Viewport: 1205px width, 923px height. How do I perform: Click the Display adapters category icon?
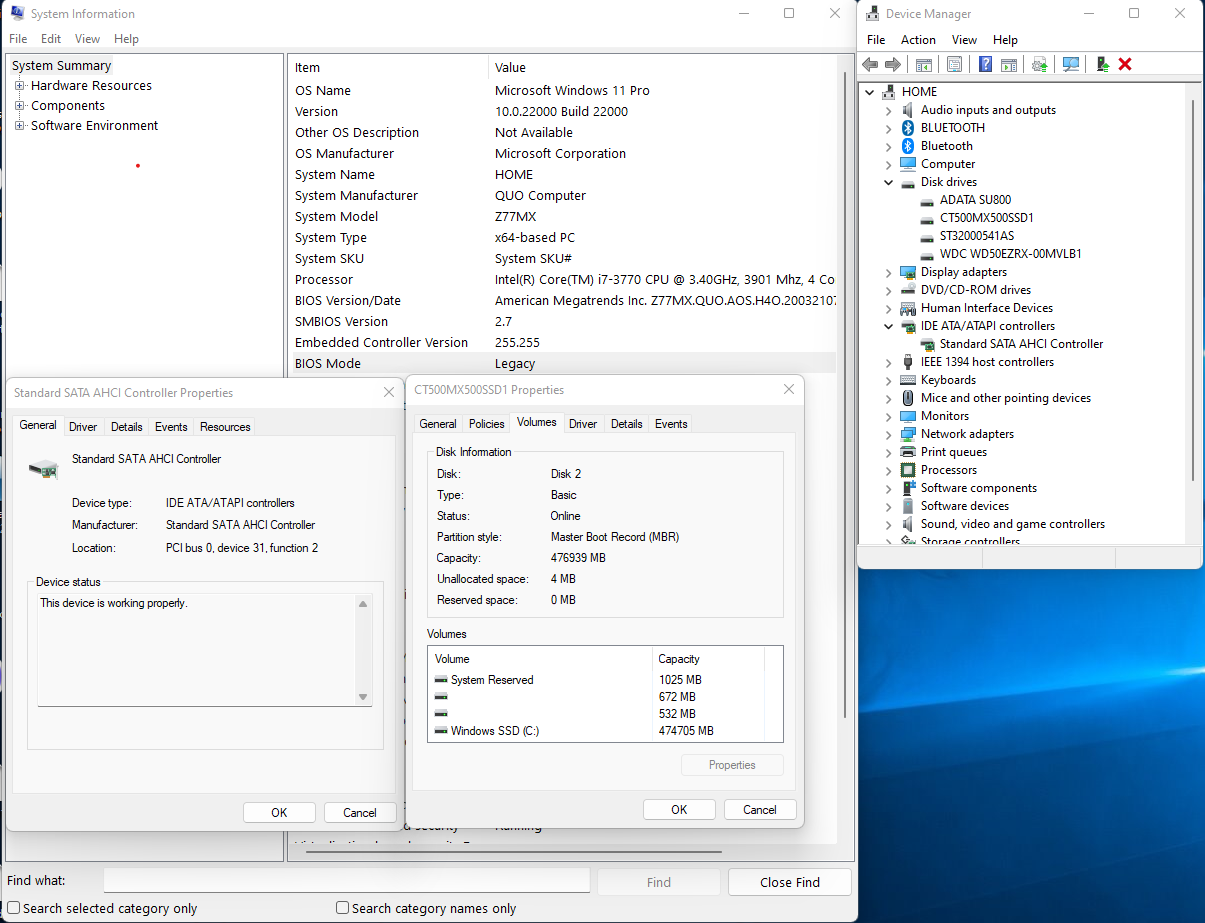point(908,272)
